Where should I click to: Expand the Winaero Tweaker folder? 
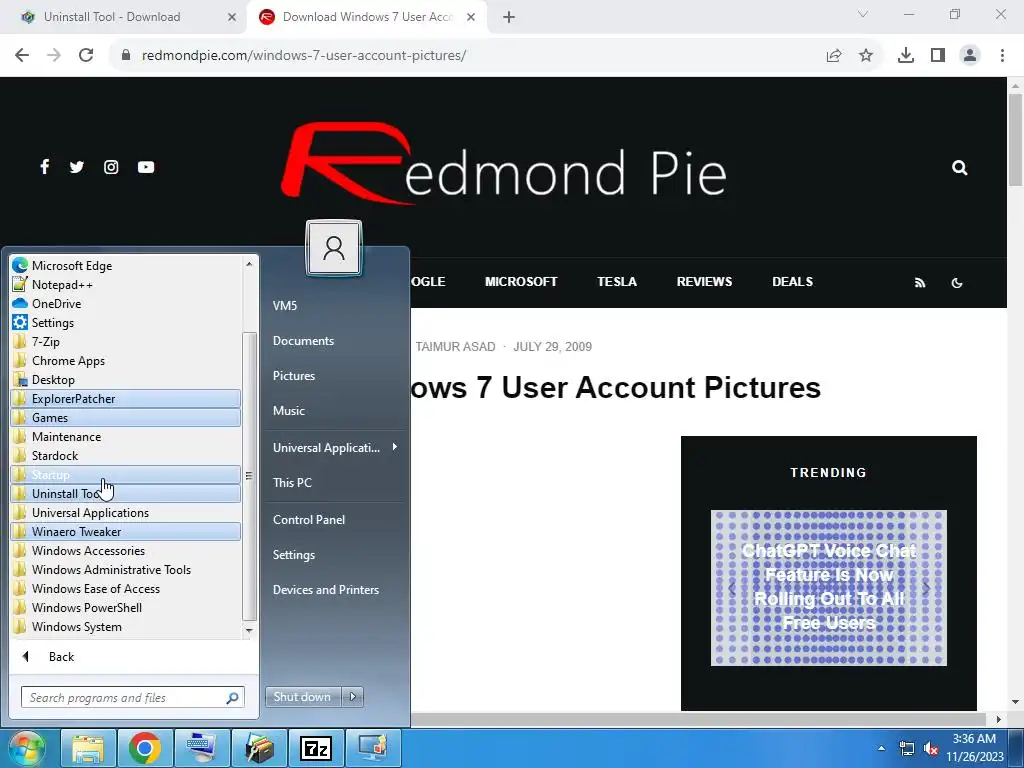(126, 532)
